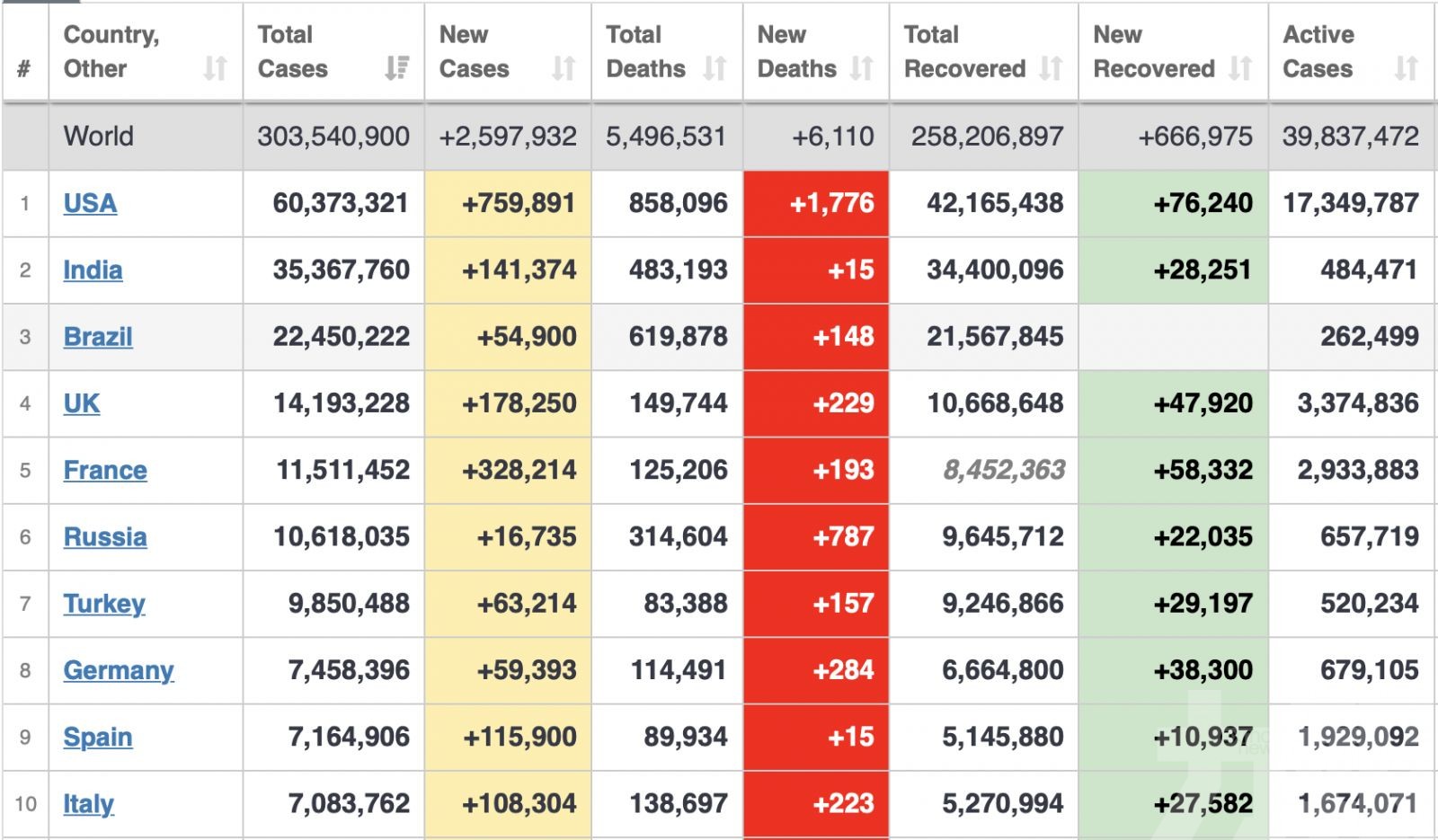Open the Spain country link
The image size is (1438, 840).
point(98,738)
